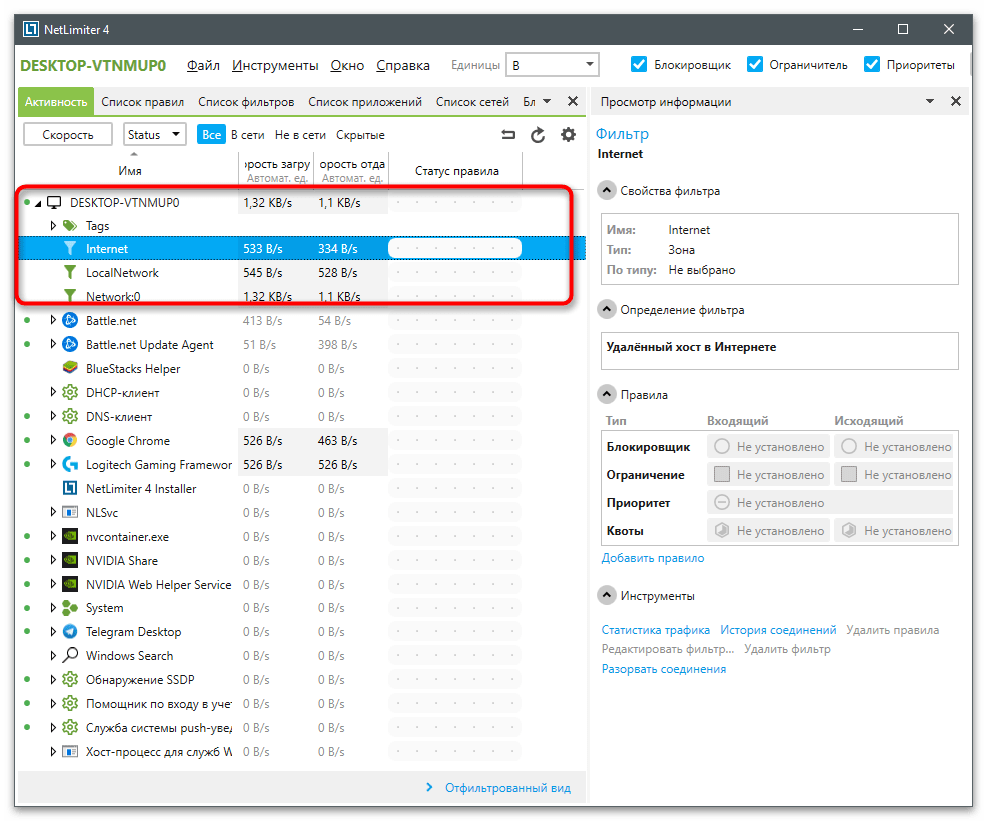This screenshot has height=821, width=987.
Task: Toggle the Блокировщик checkbox in header
Action: pyautogui.click(x=639, y=64)
